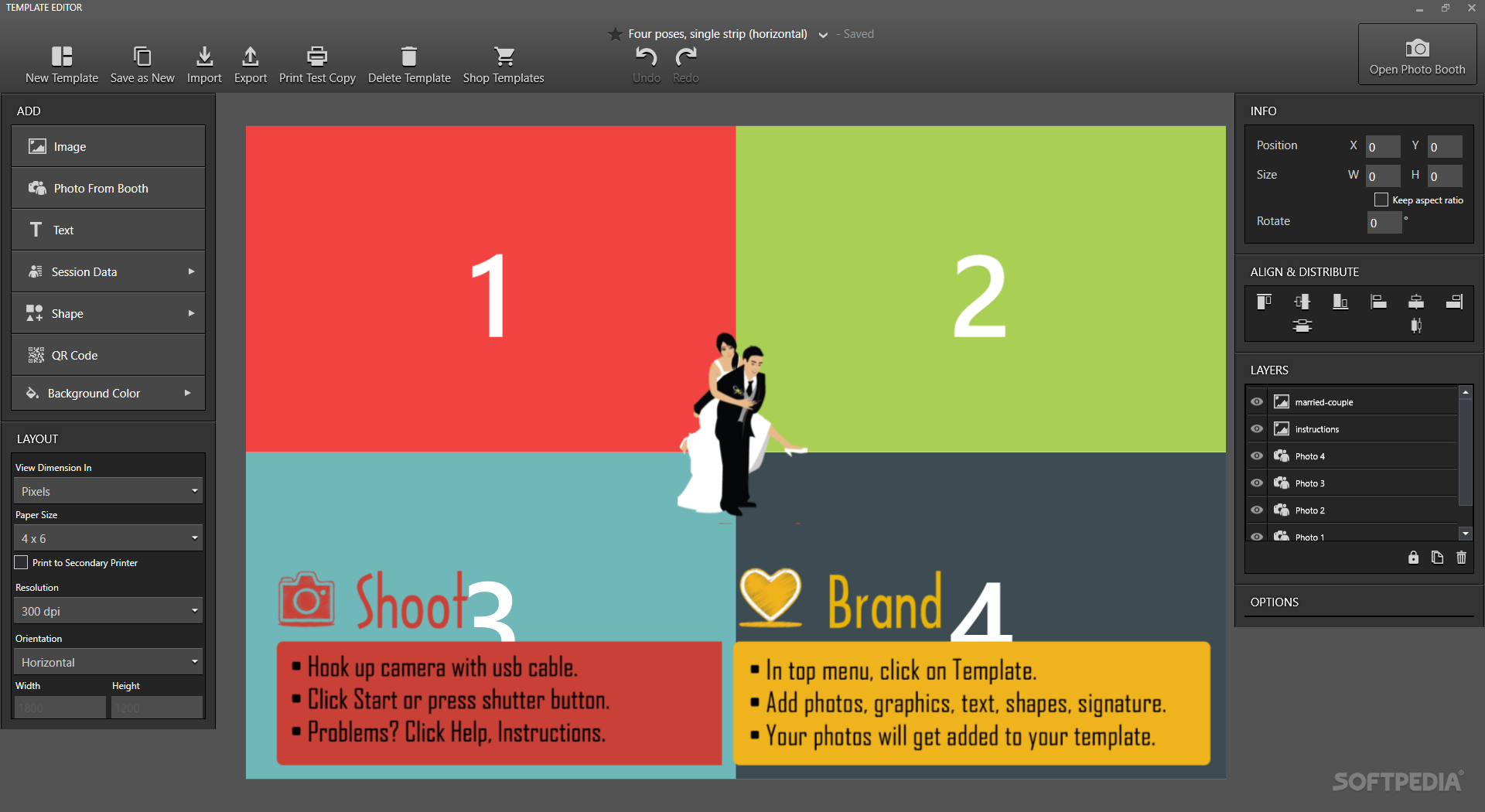The width and height of the screenshot is (1485, 812).
Task: Open the Paper Size 4 x 6 dropdown
Action: tap(108, 538)
